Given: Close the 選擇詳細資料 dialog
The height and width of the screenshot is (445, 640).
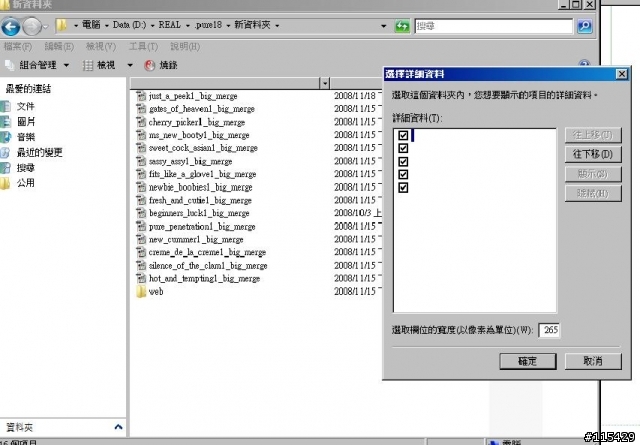Looking at the screenshot, I should (x=621, y=74).
